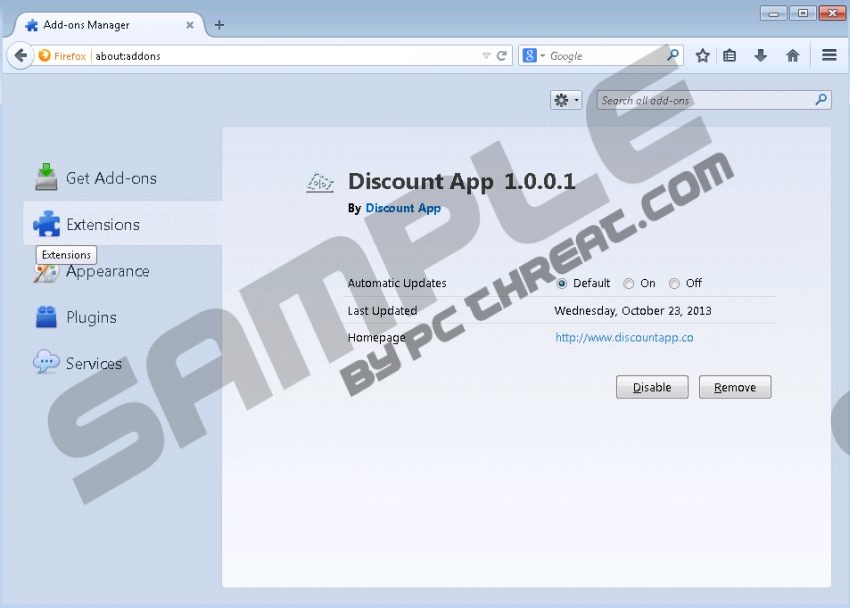The image size is (850, 608).
Task: Click the search magnifier in Google box
Action: click(x=673, y=56)
